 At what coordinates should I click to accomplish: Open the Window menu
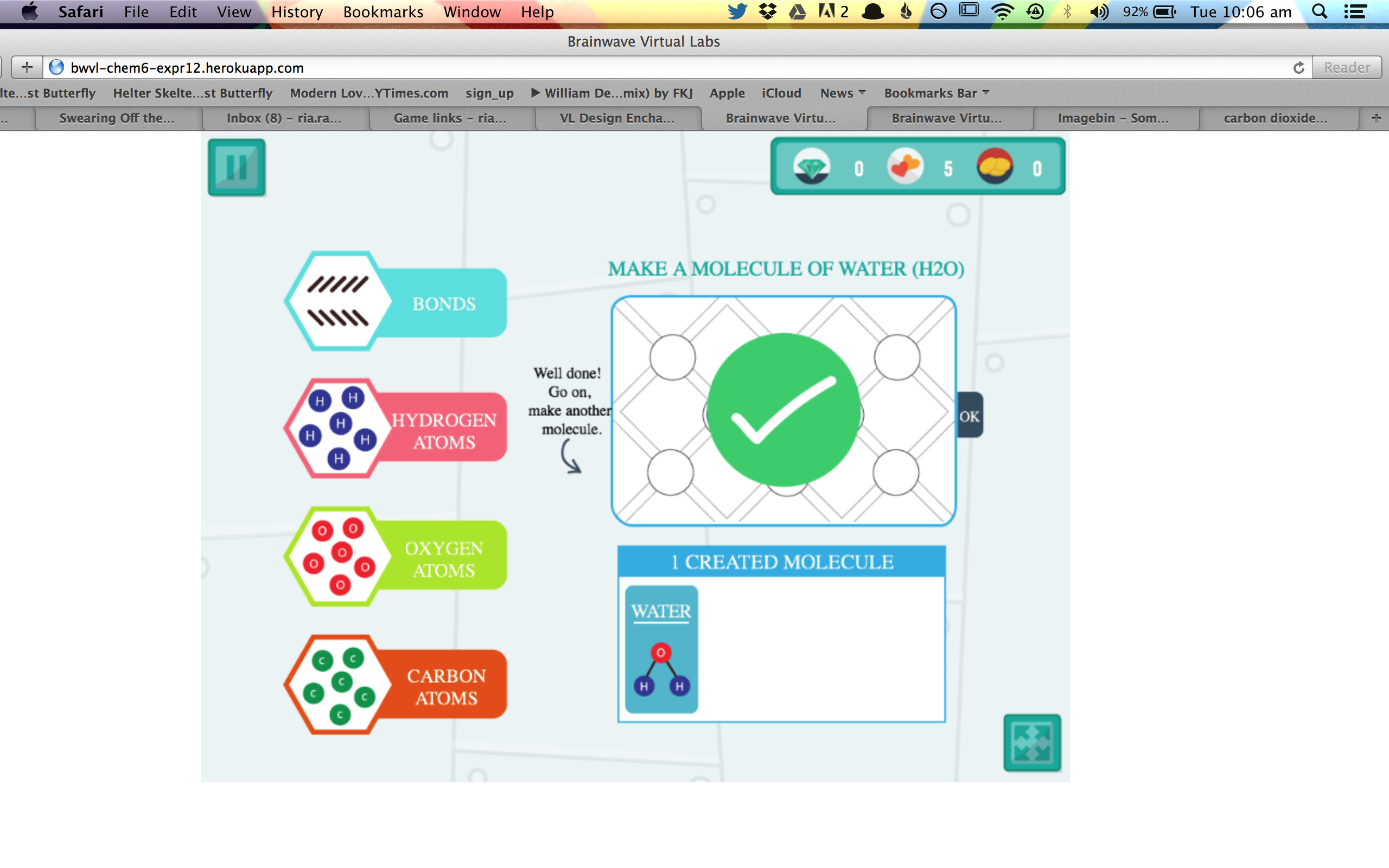(x=472, y=12)
